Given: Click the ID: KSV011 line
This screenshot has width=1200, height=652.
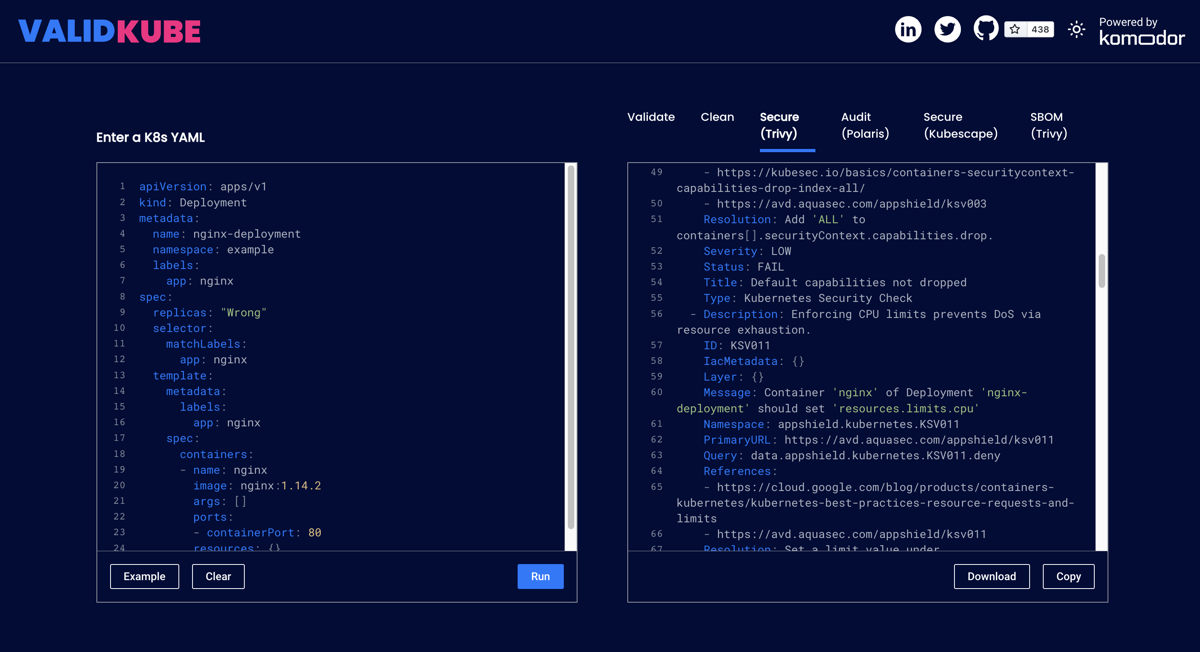Looking at the screenshot, I should tap(737, 345).
